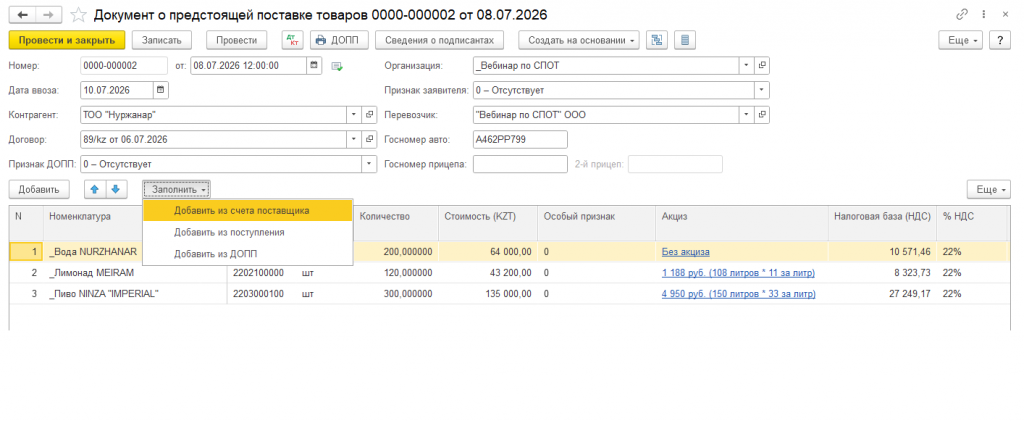The width and height of the screenshot is (1024, 421).
Task: Expand Договор dropdown list
Action: (x=355, y=140)
